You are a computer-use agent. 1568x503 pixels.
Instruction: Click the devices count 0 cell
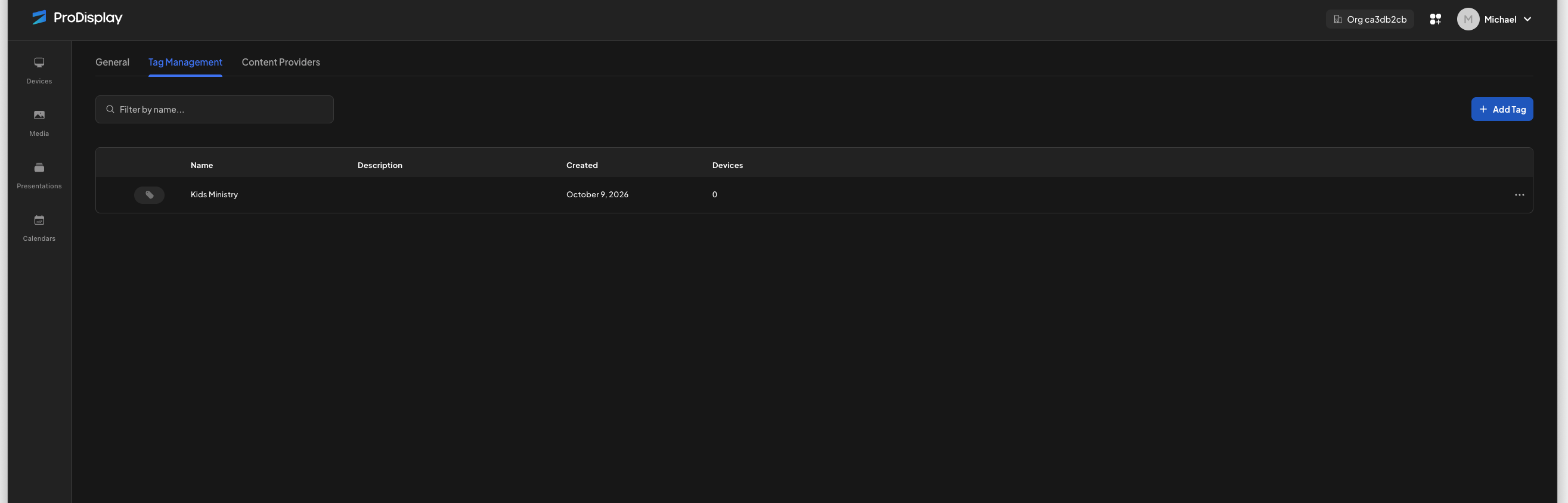715,195
